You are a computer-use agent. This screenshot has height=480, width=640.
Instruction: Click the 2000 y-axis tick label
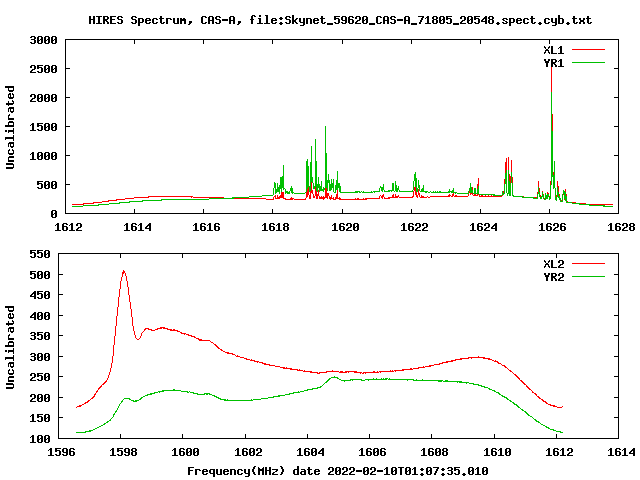click(x=43, y=98)
